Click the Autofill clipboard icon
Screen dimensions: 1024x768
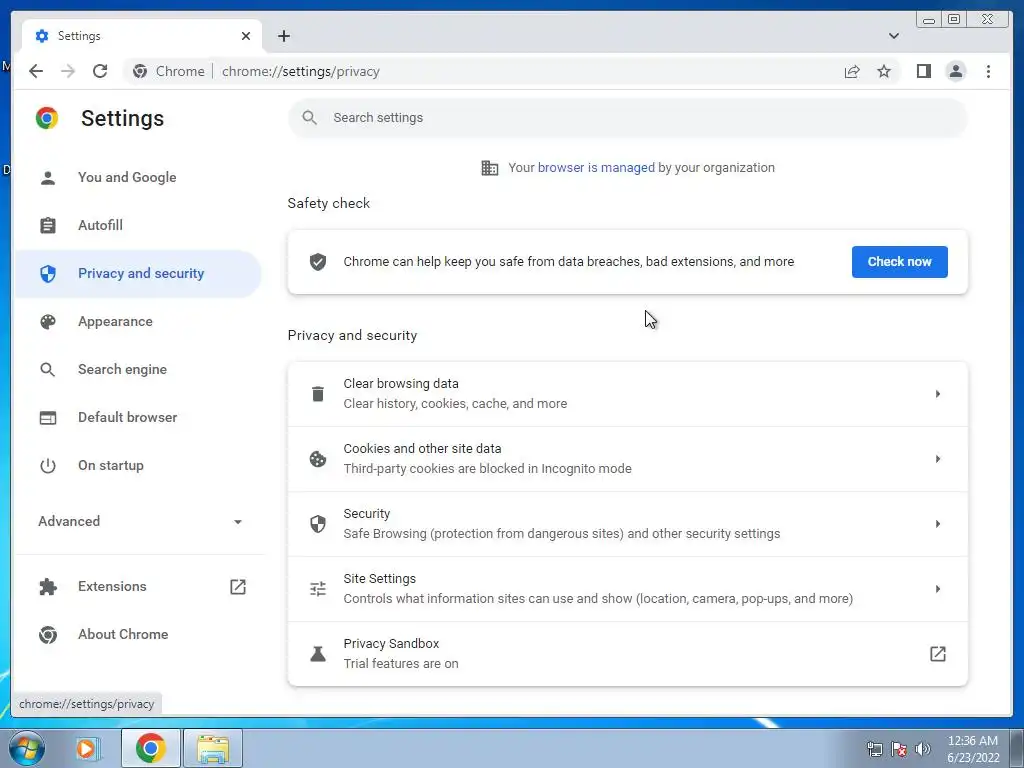point(48,225)
